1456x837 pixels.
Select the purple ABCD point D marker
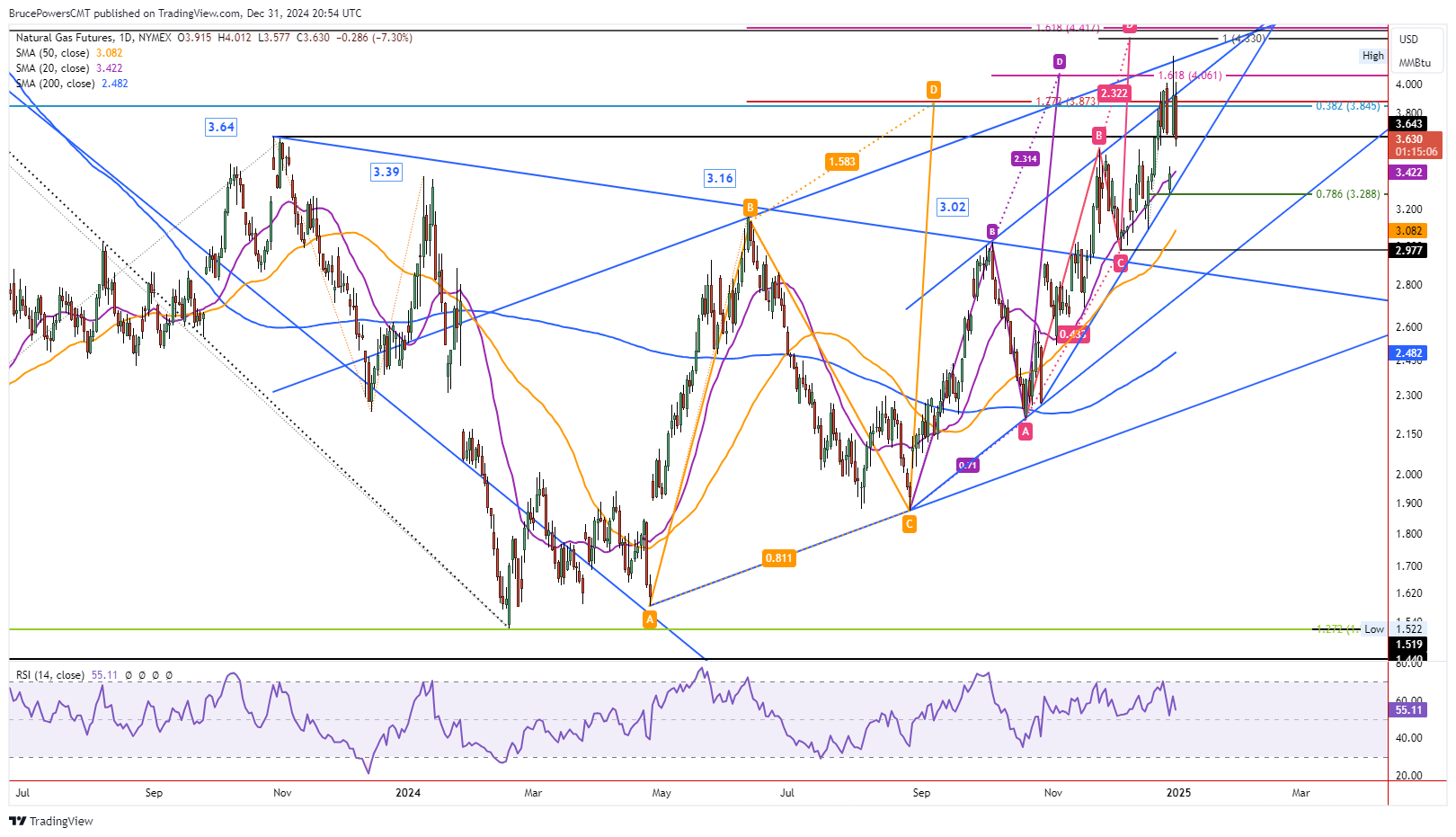(x=1060, y=61)
